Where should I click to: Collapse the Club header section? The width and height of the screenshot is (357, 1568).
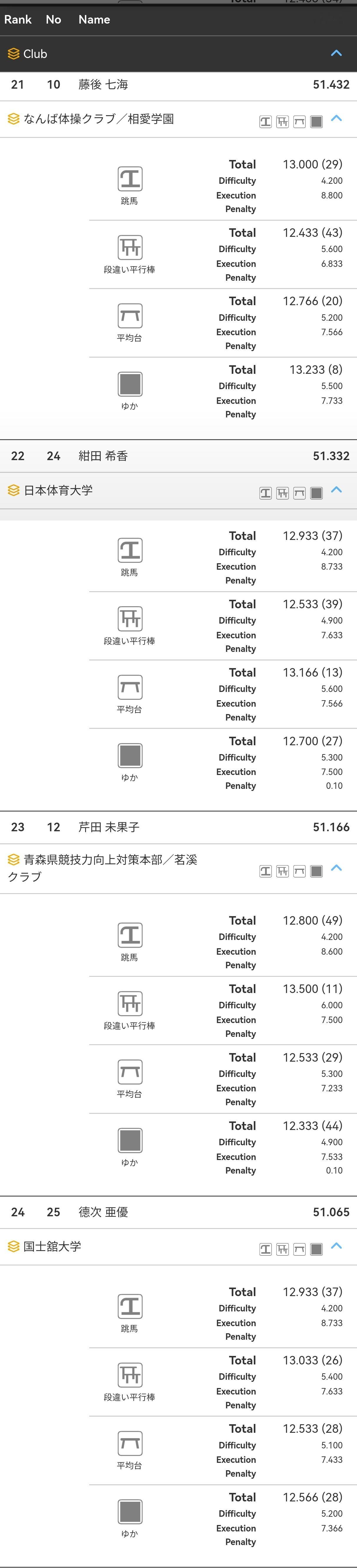pyautogui.click(x=336, y=54)
